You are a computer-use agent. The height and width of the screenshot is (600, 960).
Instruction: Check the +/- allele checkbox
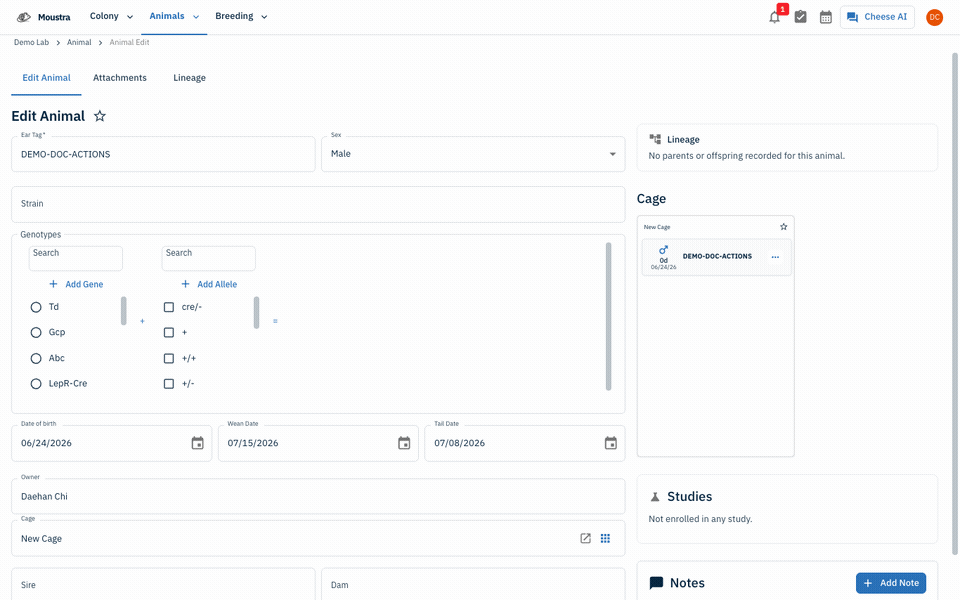[x=169, y=384]
